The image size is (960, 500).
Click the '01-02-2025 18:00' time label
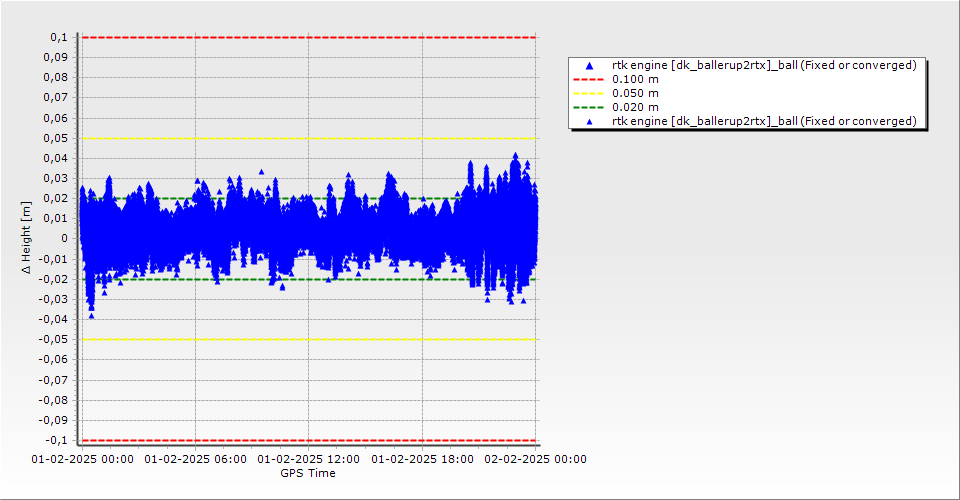422,459
